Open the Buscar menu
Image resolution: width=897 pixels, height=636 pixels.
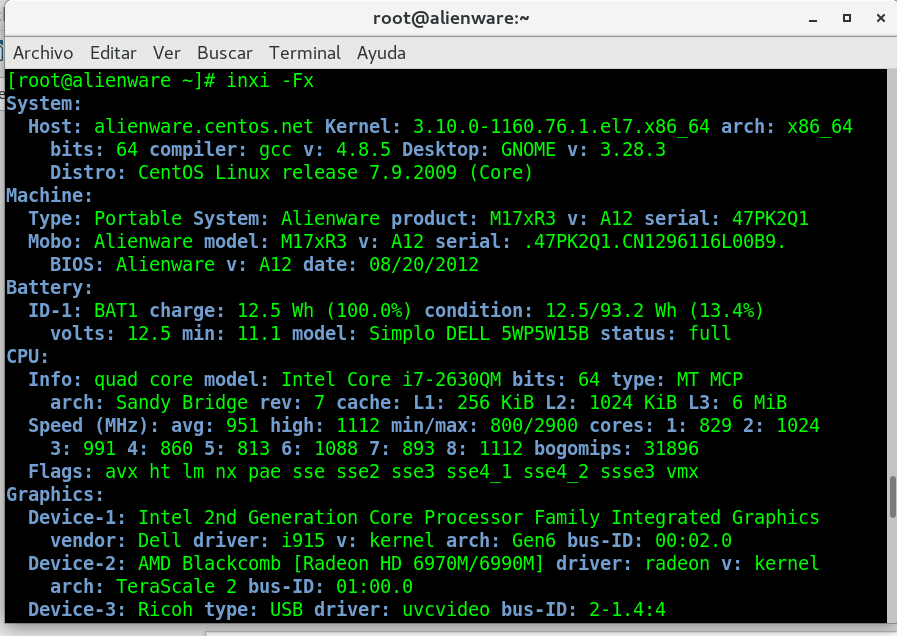coord(224,53)
